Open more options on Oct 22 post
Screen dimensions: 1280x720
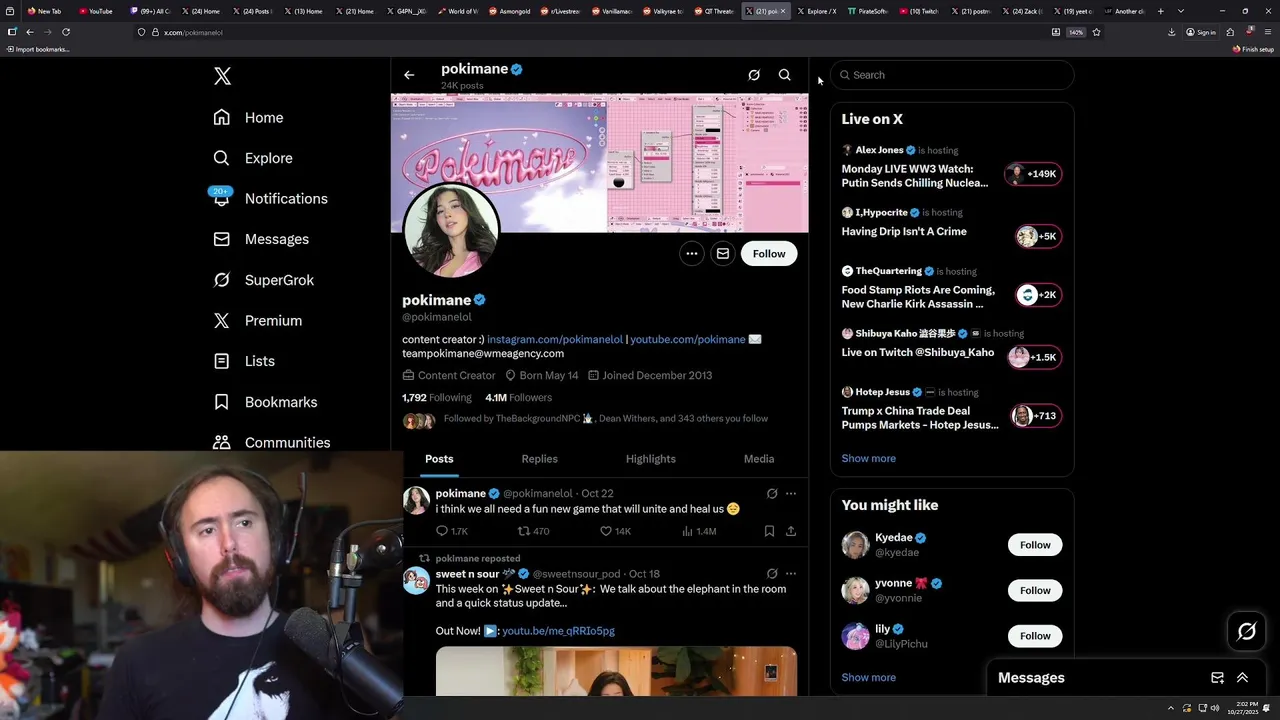[791, 493]
